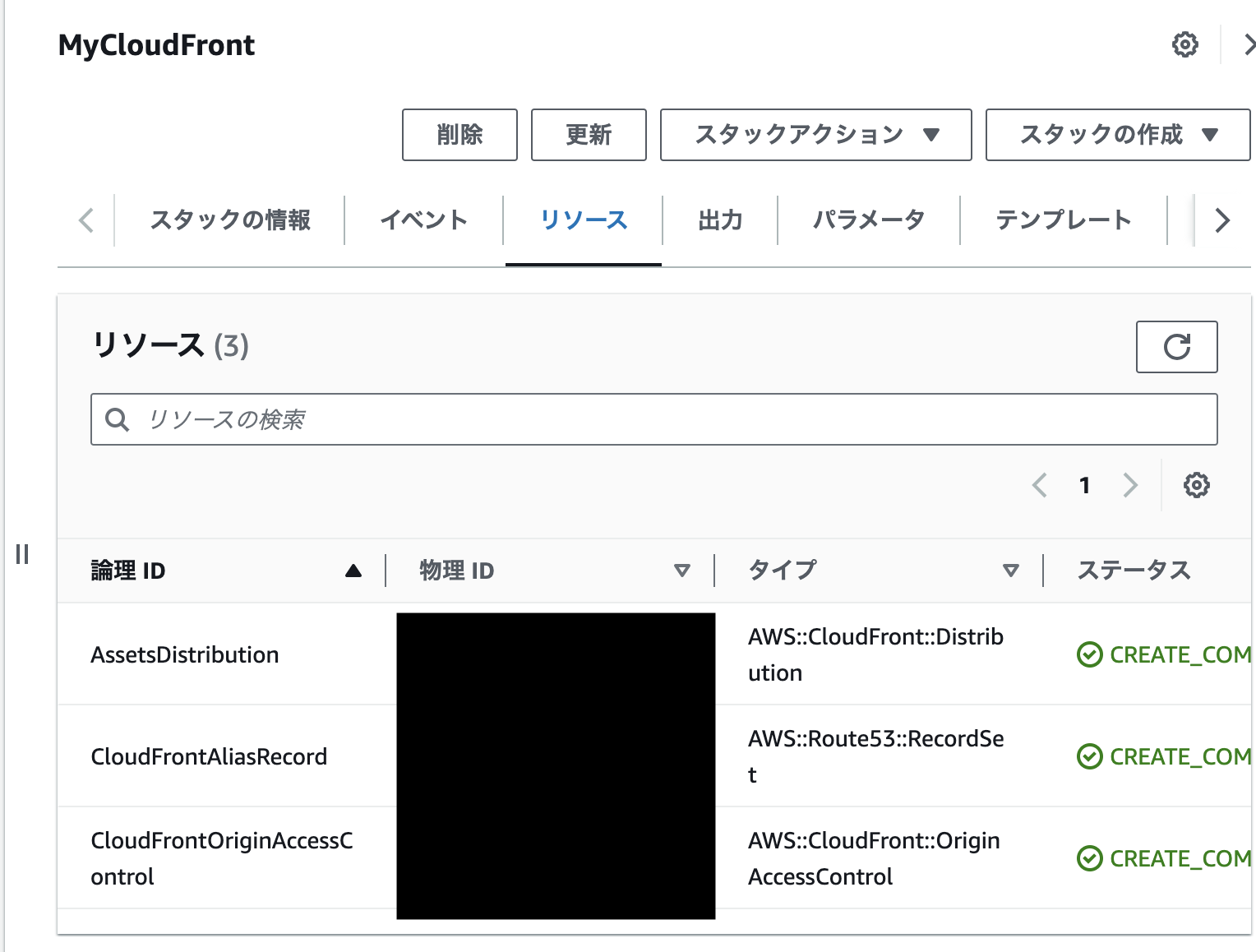Open the stack settings gear at top right
This screenshot has height=952, width=1256.
point(1184,44)
